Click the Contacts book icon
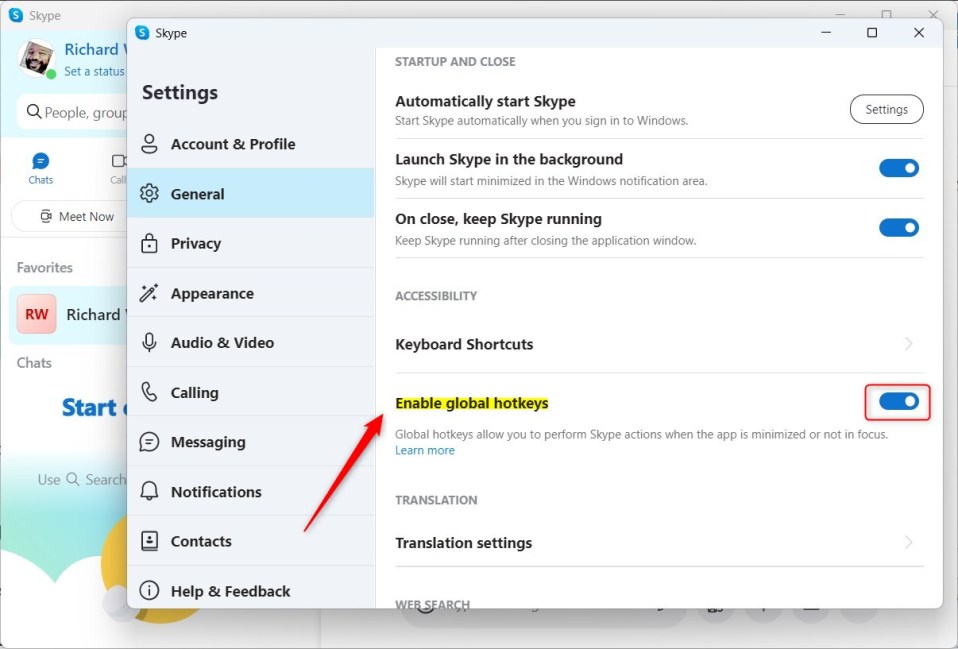This screenshot has width=958, height=649. pyautogui.click(x=149, y=541)
